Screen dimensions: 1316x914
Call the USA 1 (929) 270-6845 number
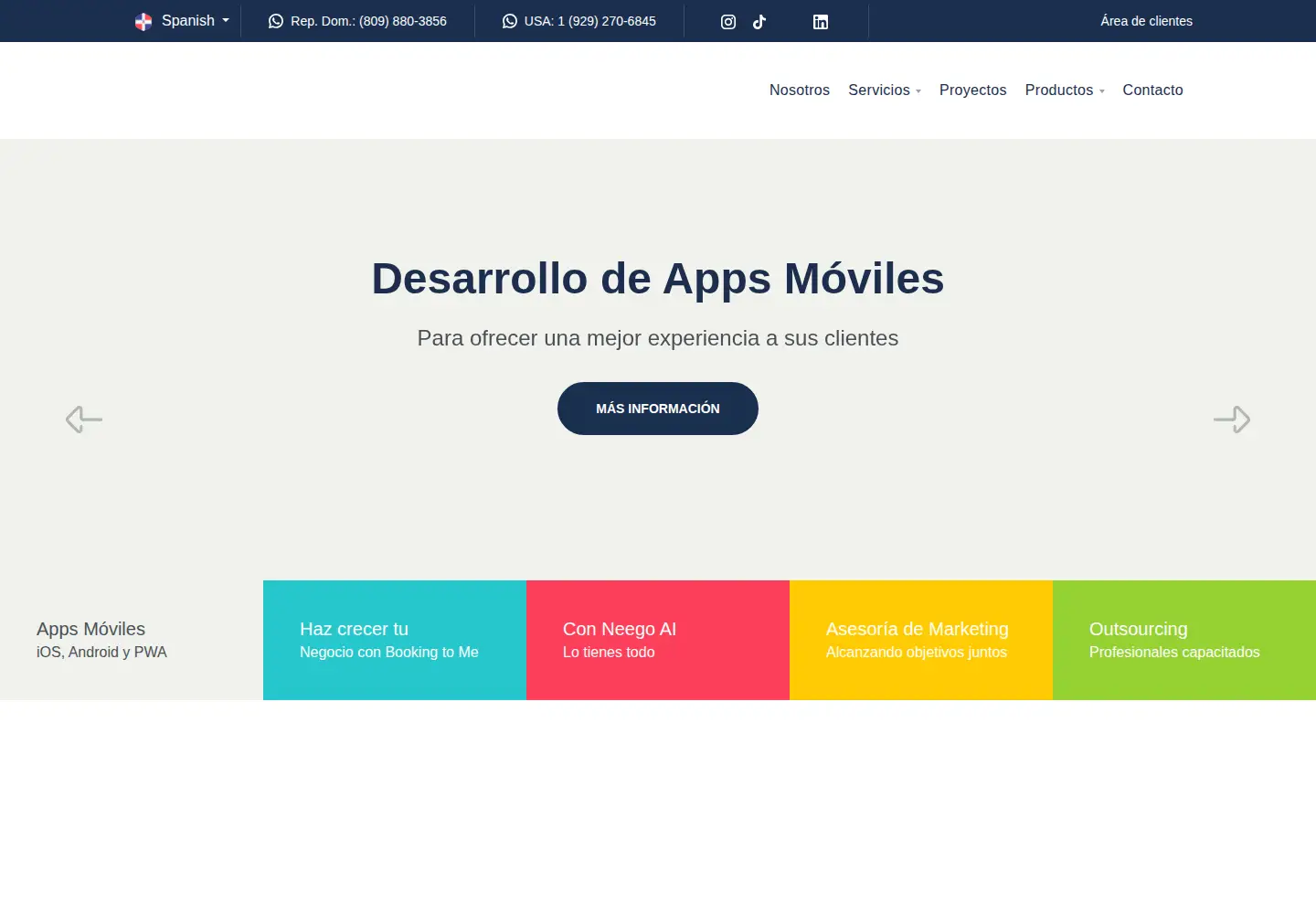(x=589, y=21)
